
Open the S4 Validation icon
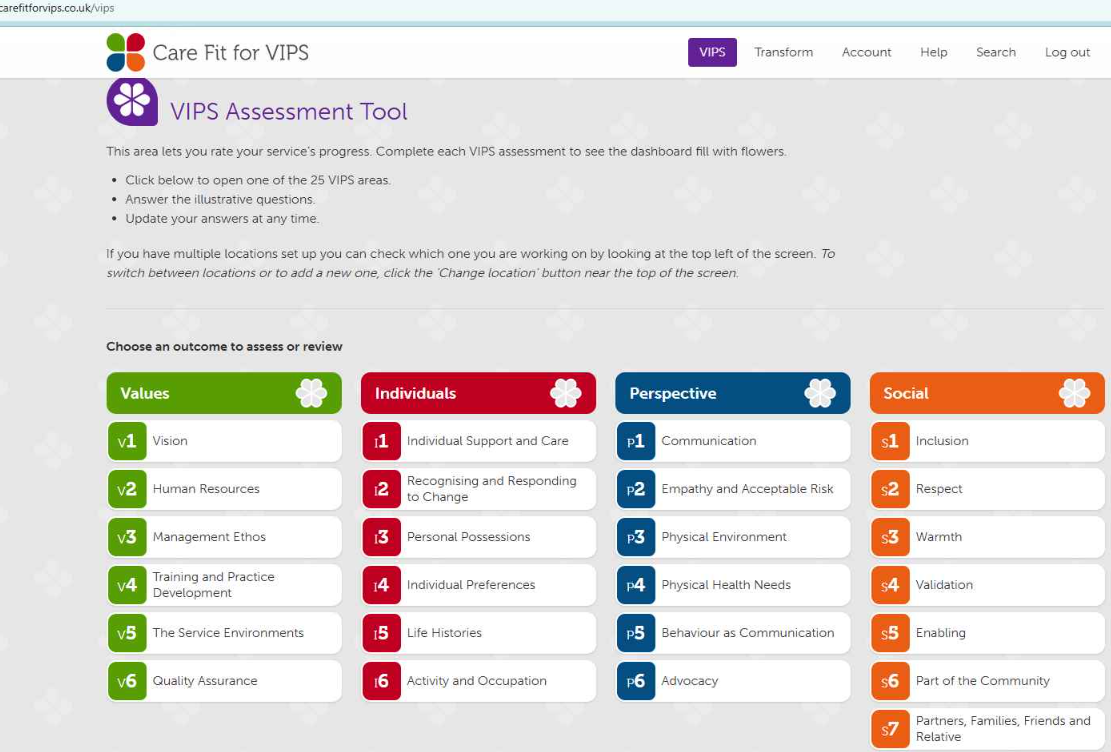click(891, 585)
